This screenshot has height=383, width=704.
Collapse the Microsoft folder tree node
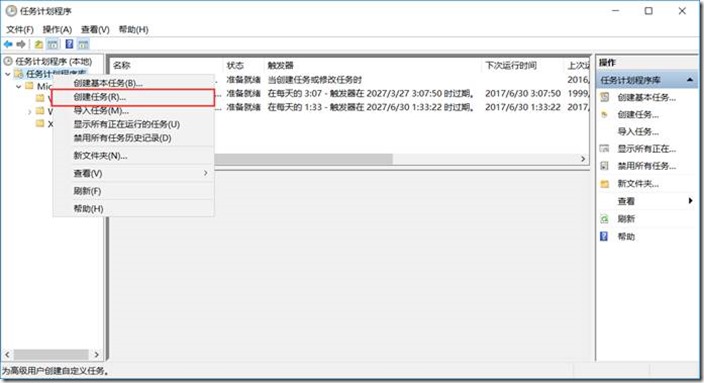[x=18, y=86]
